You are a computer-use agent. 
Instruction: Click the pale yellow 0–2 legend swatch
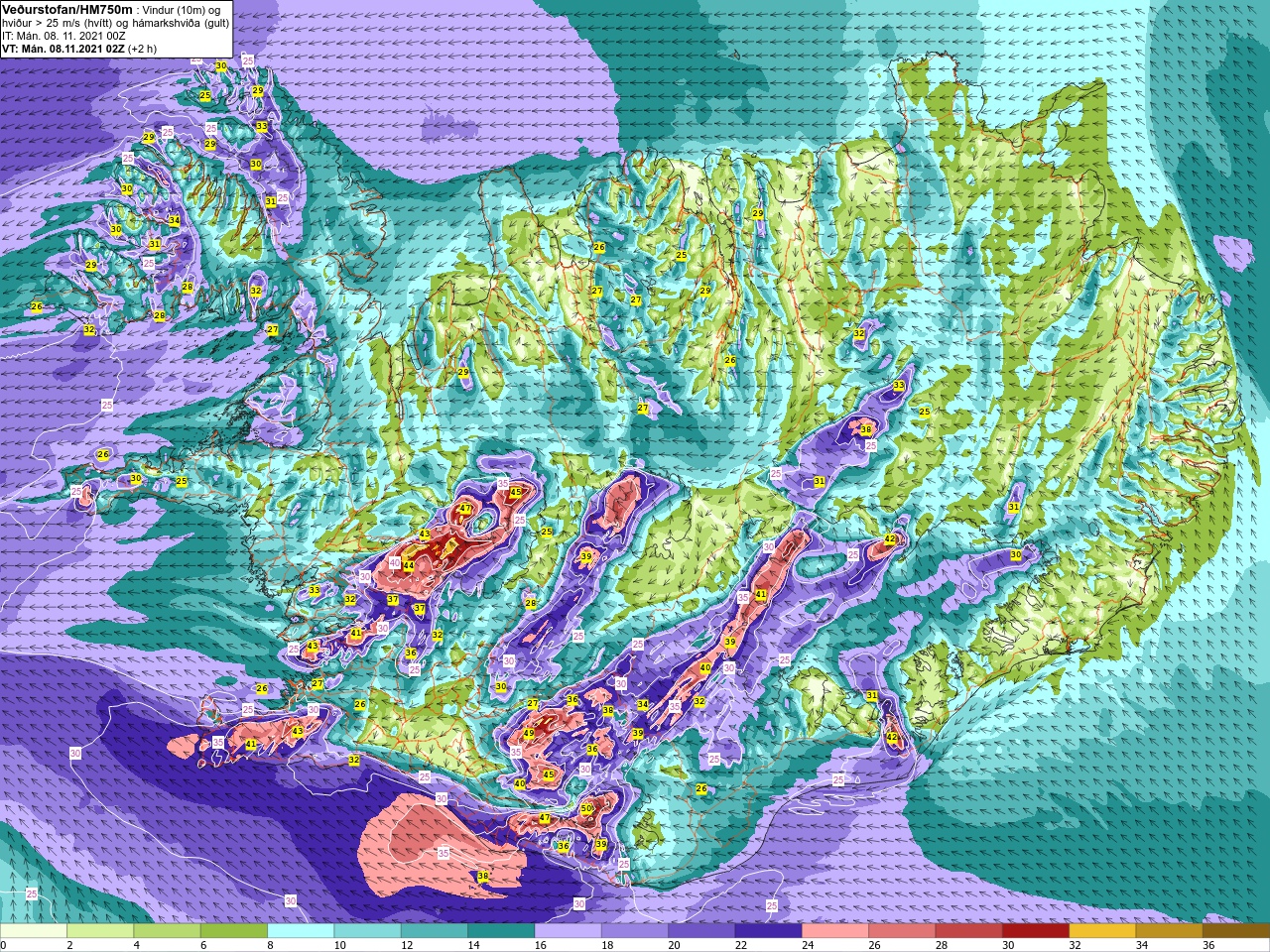[x=34, y=931]
